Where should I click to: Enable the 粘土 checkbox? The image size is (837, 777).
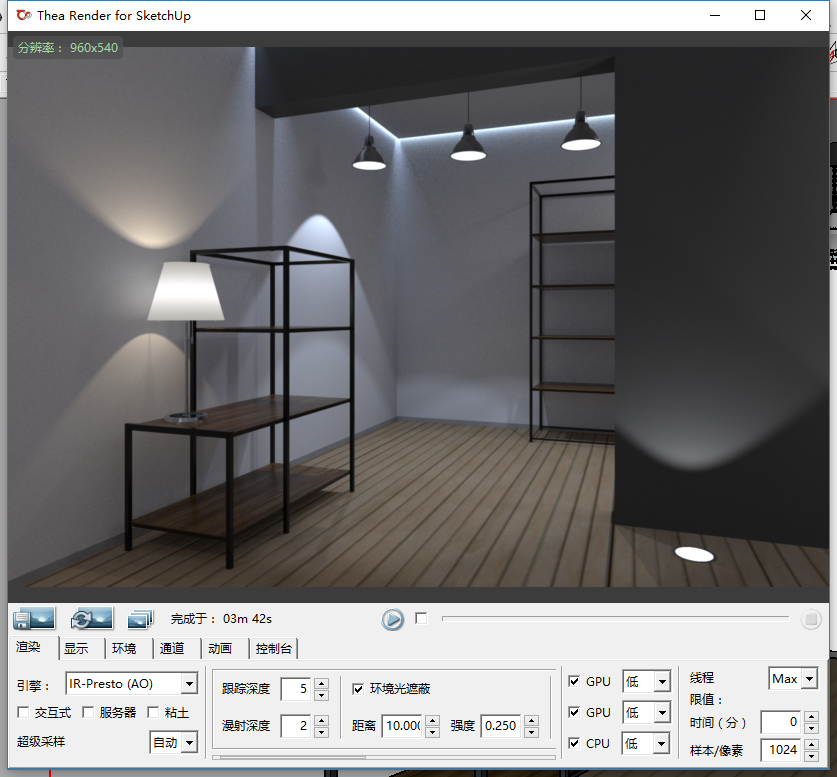coord(153,712)
